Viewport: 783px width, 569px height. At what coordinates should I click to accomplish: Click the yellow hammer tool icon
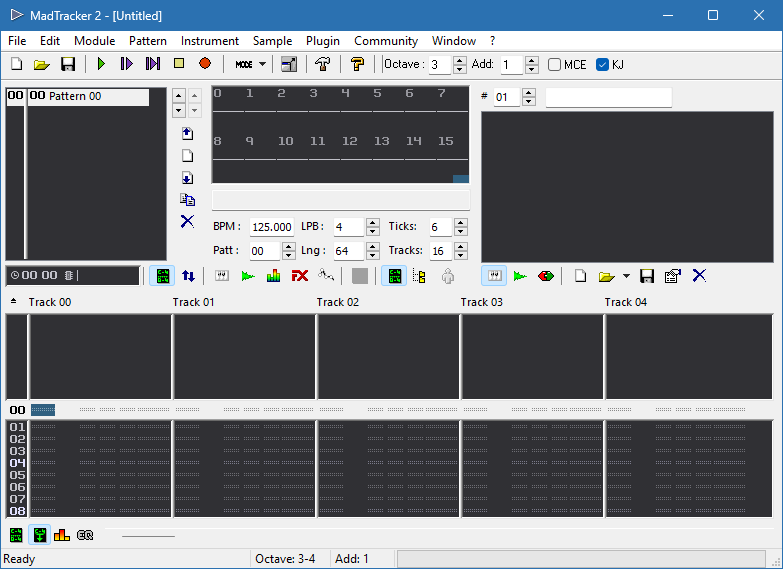coord(357,64)
